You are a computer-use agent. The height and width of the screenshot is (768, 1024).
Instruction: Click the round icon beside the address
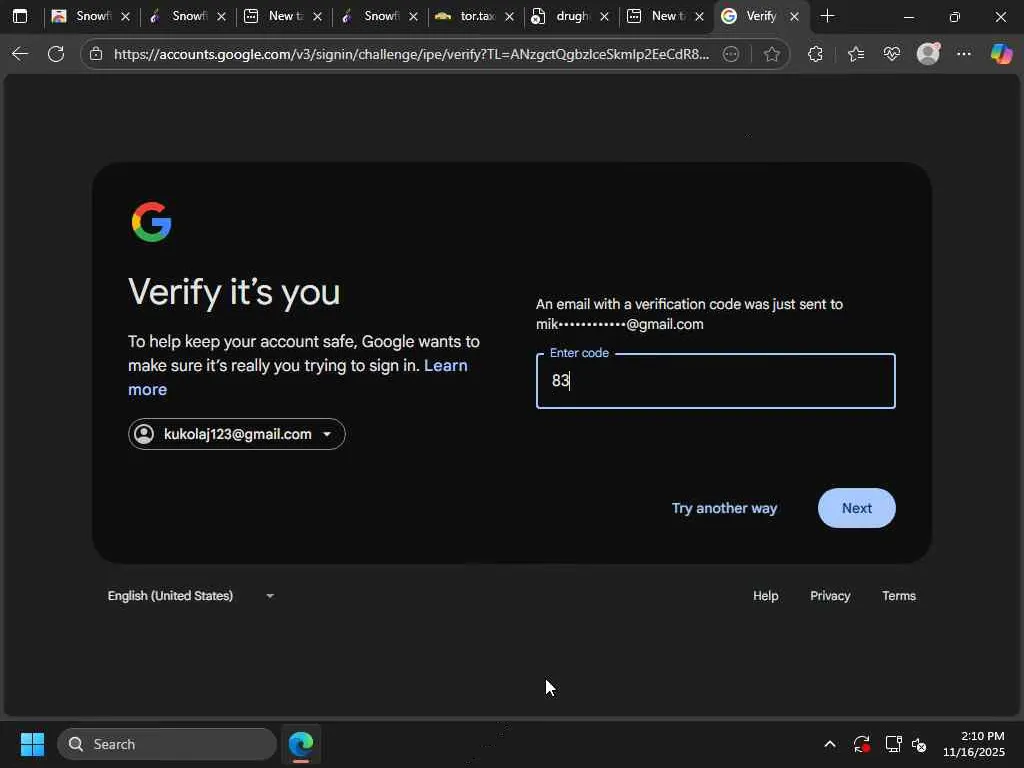[x=731, y=54]
